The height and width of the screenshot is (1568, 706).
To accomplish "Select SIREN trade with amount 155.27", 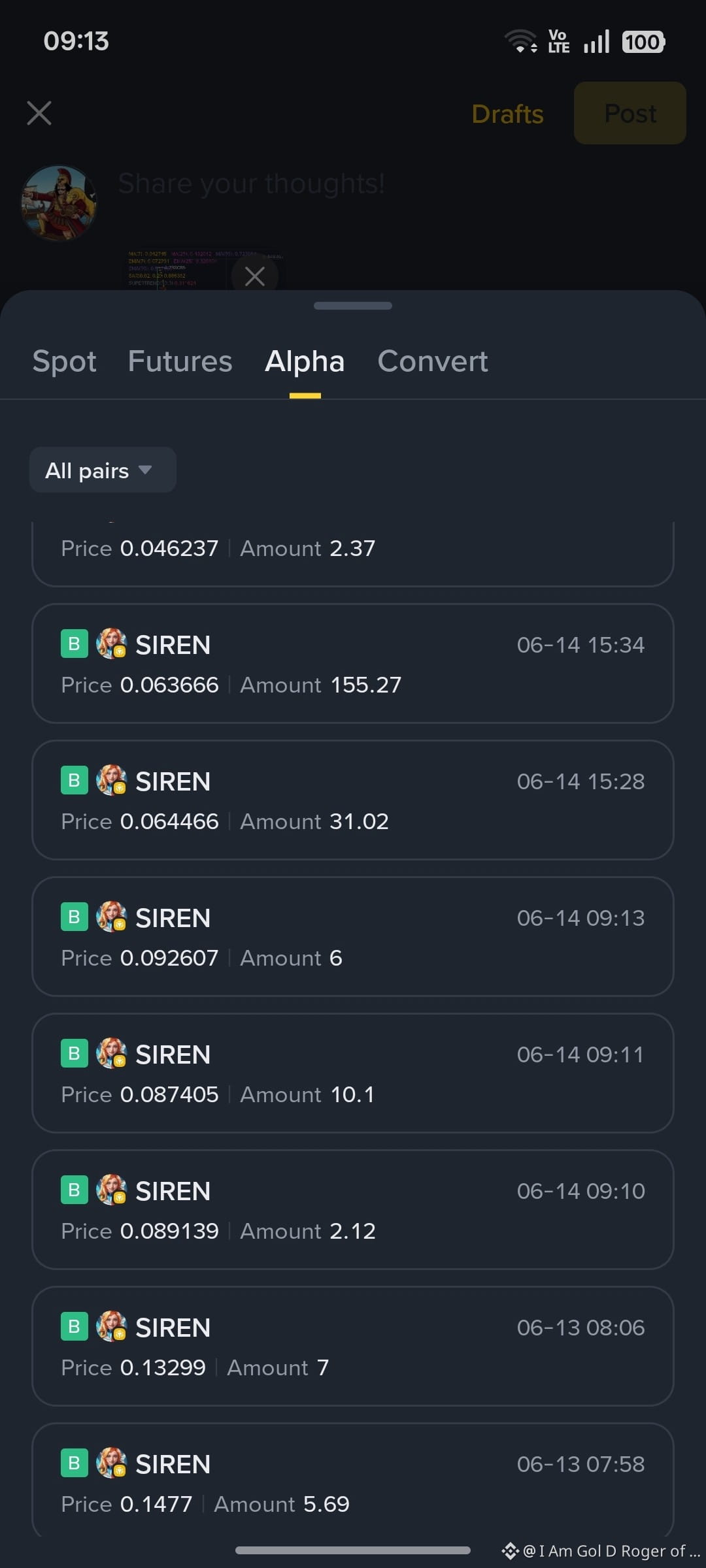I will 353,664.
